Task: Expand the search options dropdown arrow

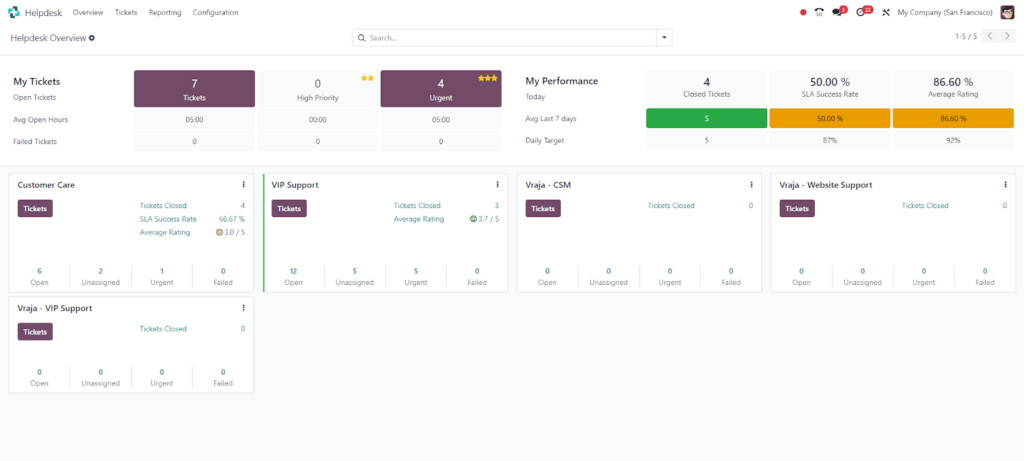Action: coord(664,37)
